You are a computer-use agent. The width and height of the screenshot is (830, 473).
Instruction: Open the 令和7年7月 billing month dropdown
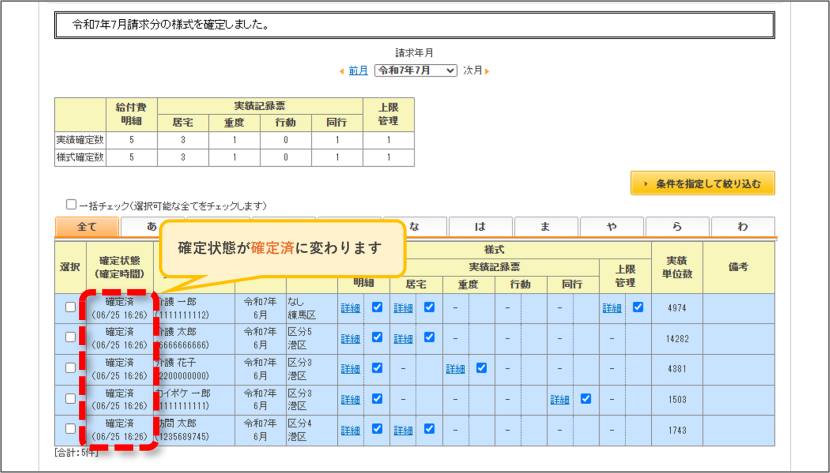click(x=416, y=70)
